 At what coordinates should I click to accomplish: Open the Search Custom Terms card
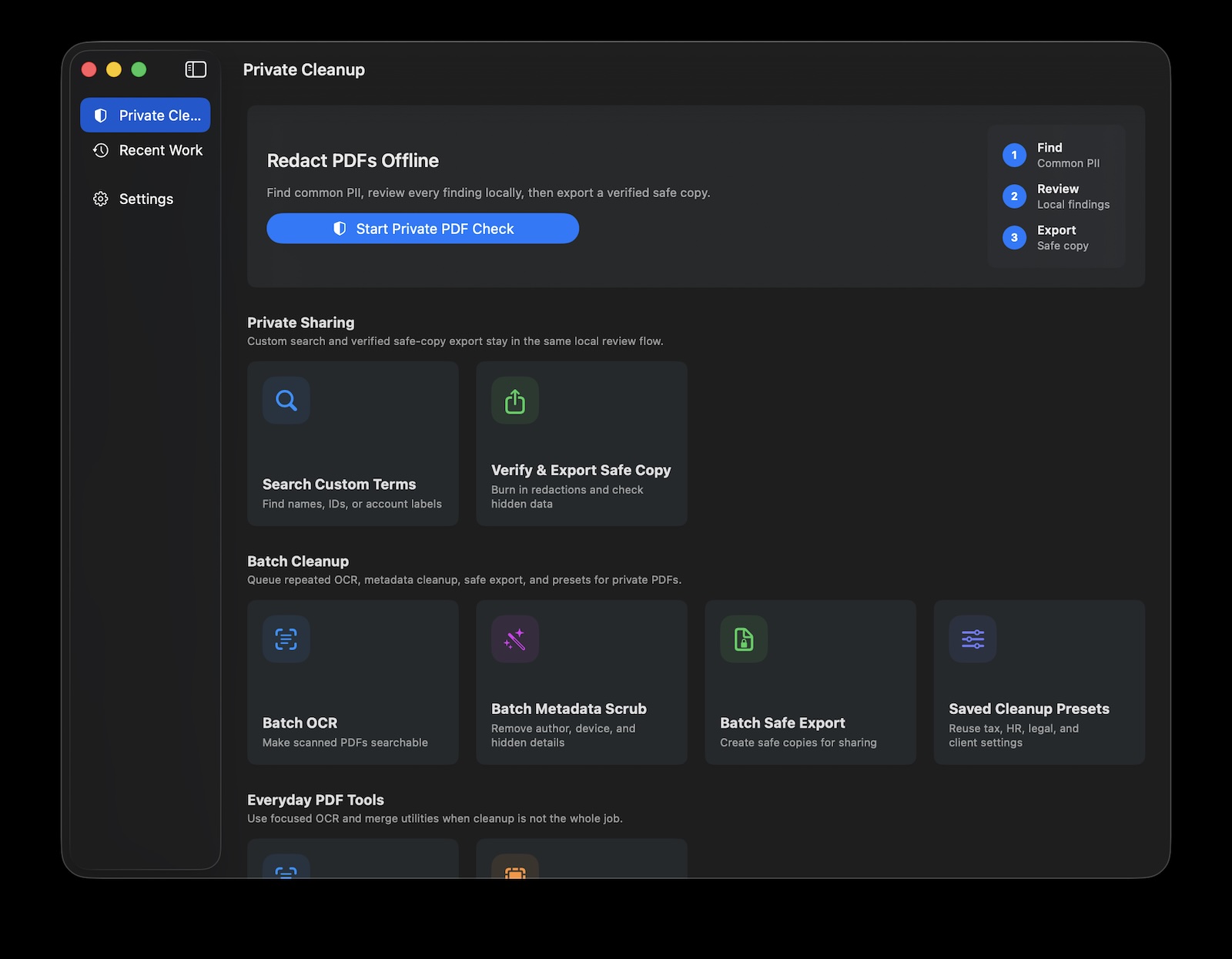(x=353, y=444)
